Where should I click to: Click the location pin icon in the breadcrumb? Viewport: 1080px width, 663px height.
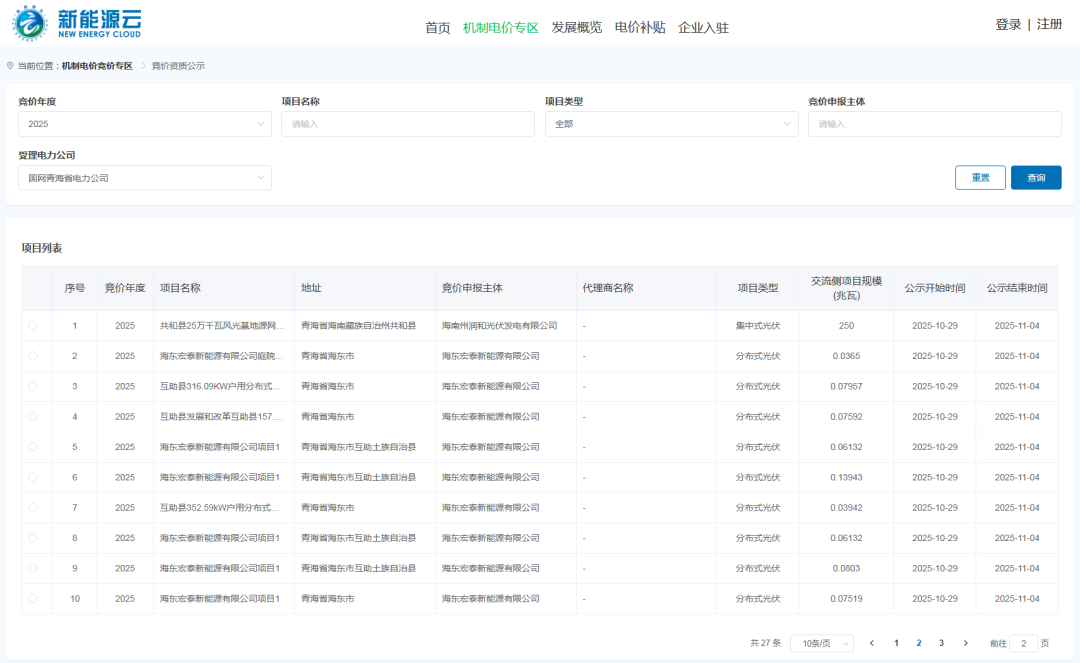(9, 65)
